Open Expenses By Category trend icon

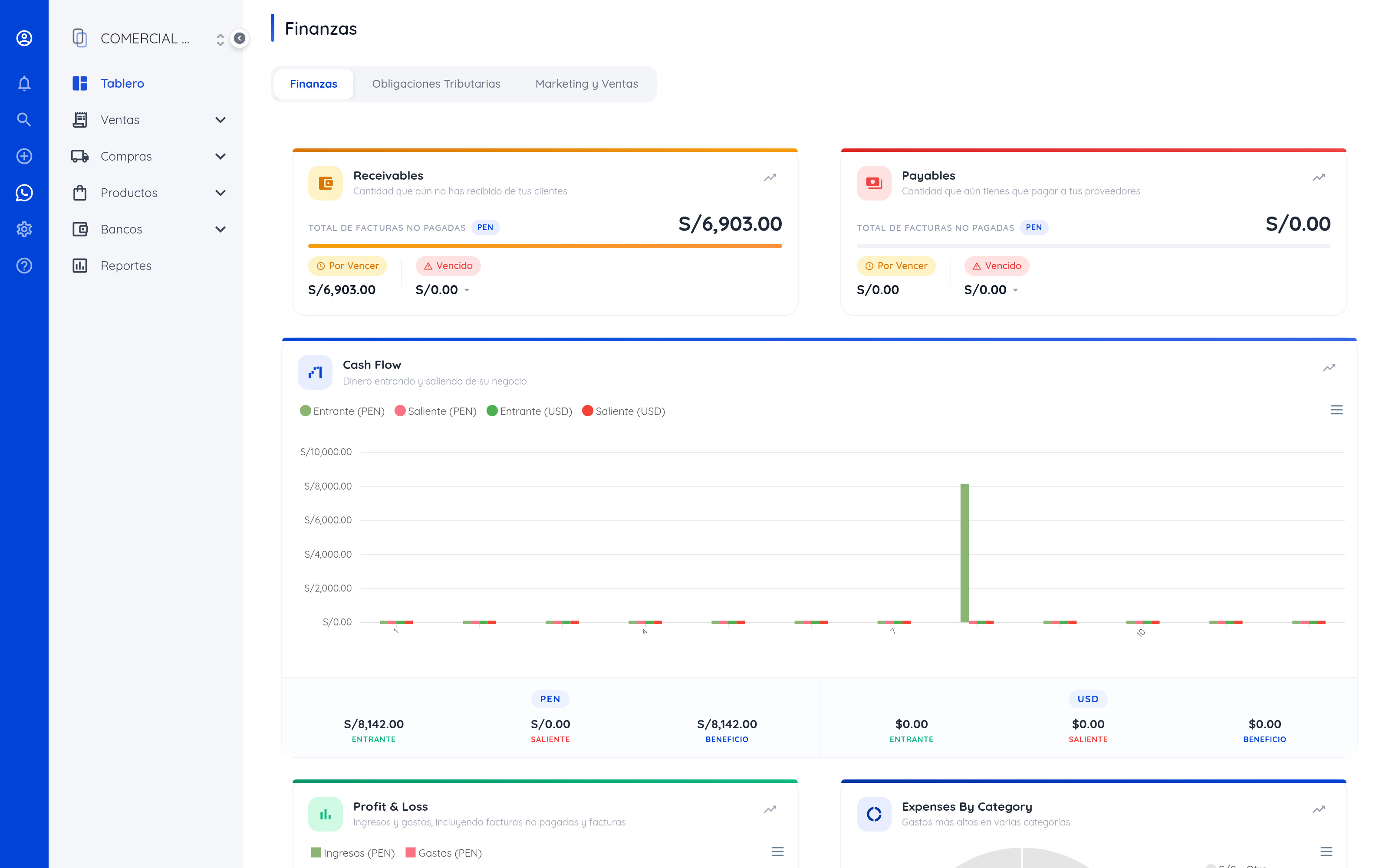click(x=1318, y=809)
